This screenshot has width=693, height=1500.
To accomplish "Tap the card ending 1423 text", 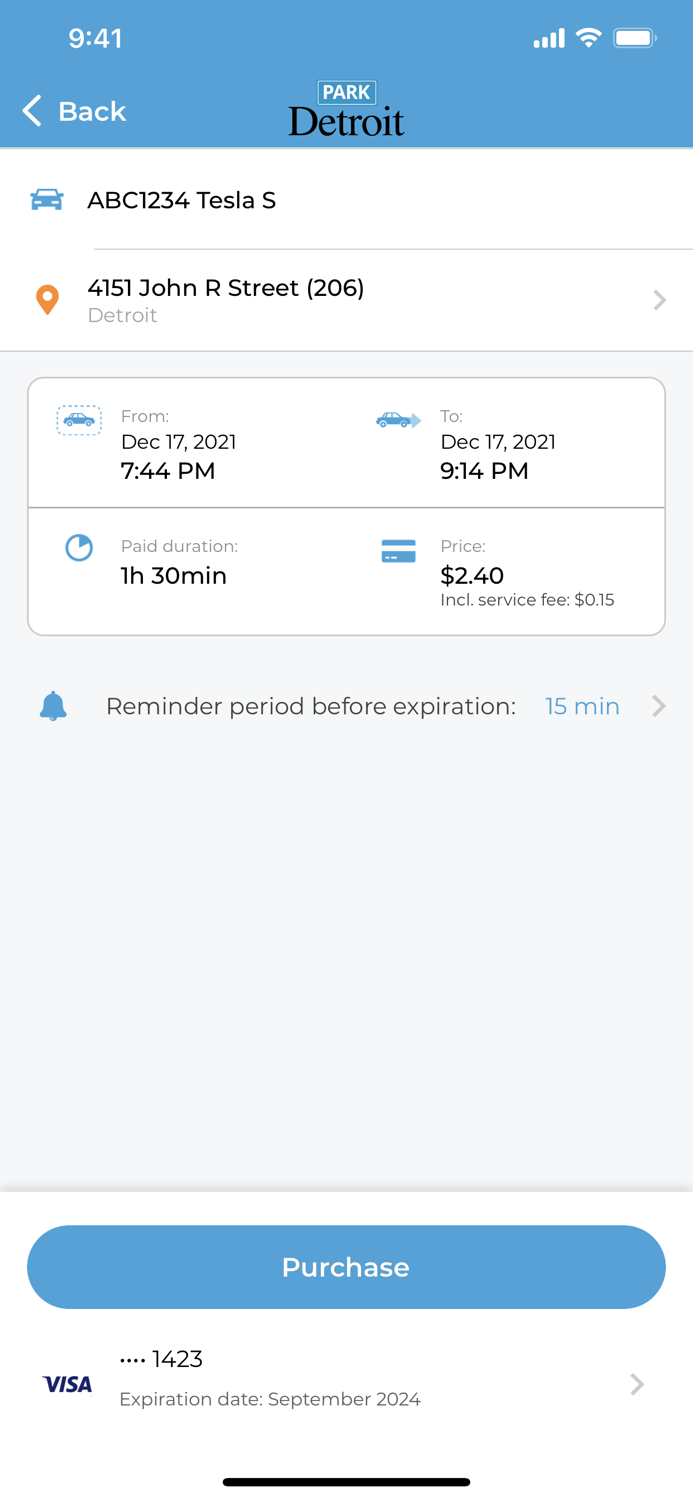I will [161, 1358].
